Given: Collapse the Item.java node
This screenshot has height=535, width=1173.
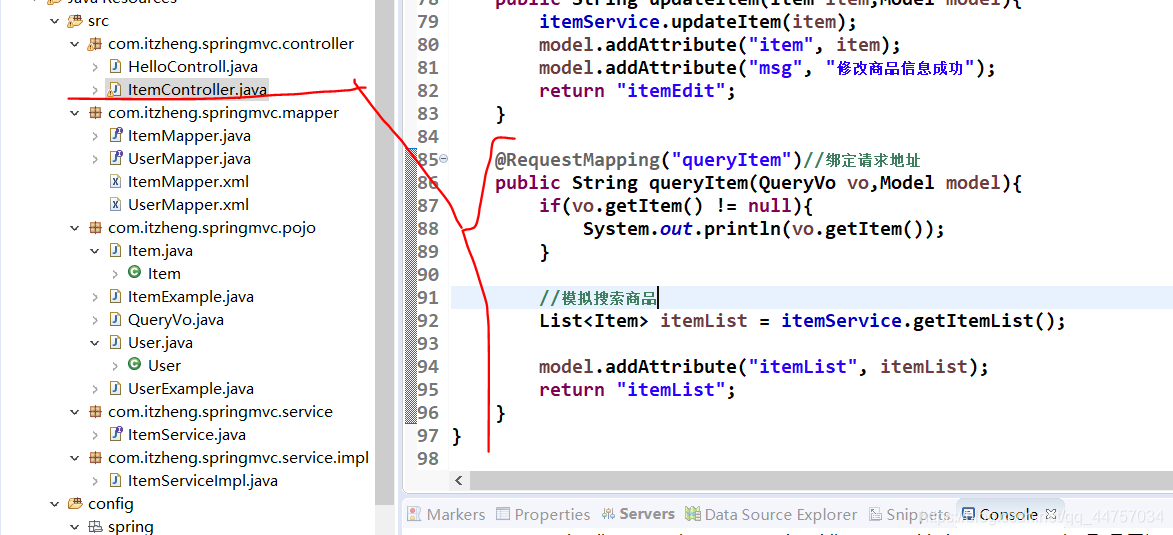Looking at the screenshot, I should tap(94, 251).
